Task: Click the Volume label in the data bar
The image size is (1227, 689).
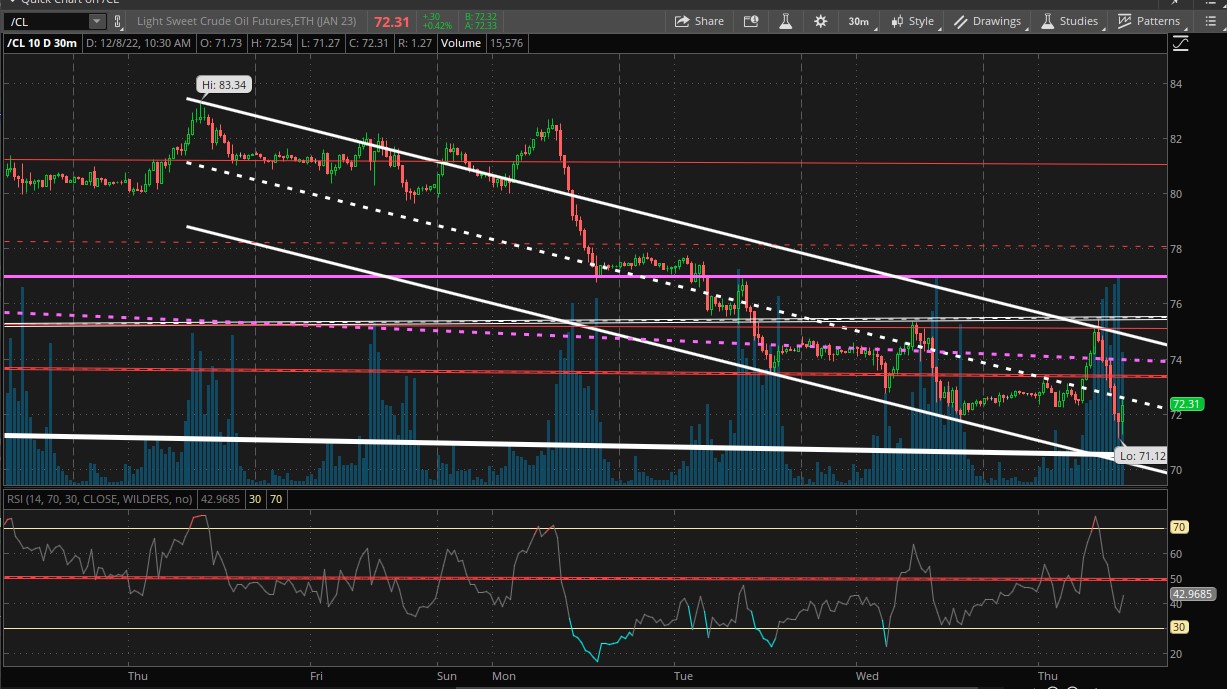Action: pyautogui.click(x=460, y=43)
